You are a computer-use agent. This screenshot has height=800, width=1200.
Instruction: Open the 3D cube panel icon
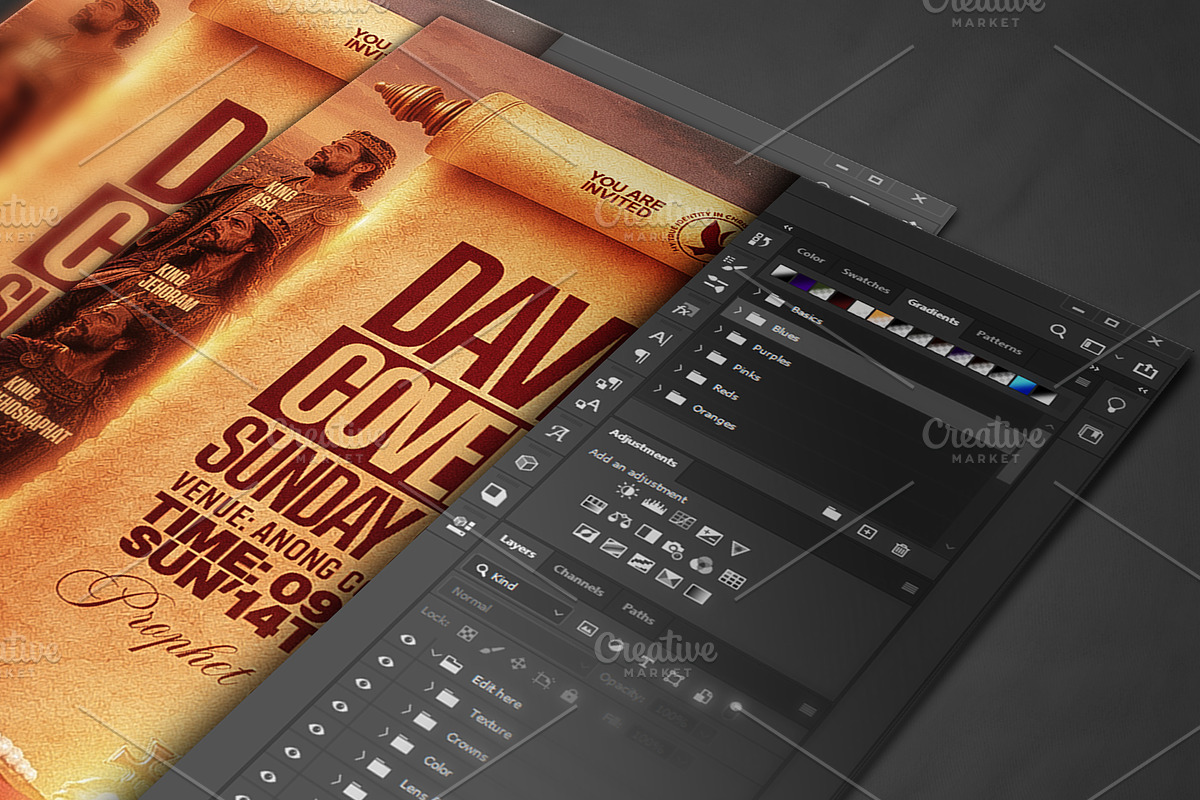pos(526,462)
